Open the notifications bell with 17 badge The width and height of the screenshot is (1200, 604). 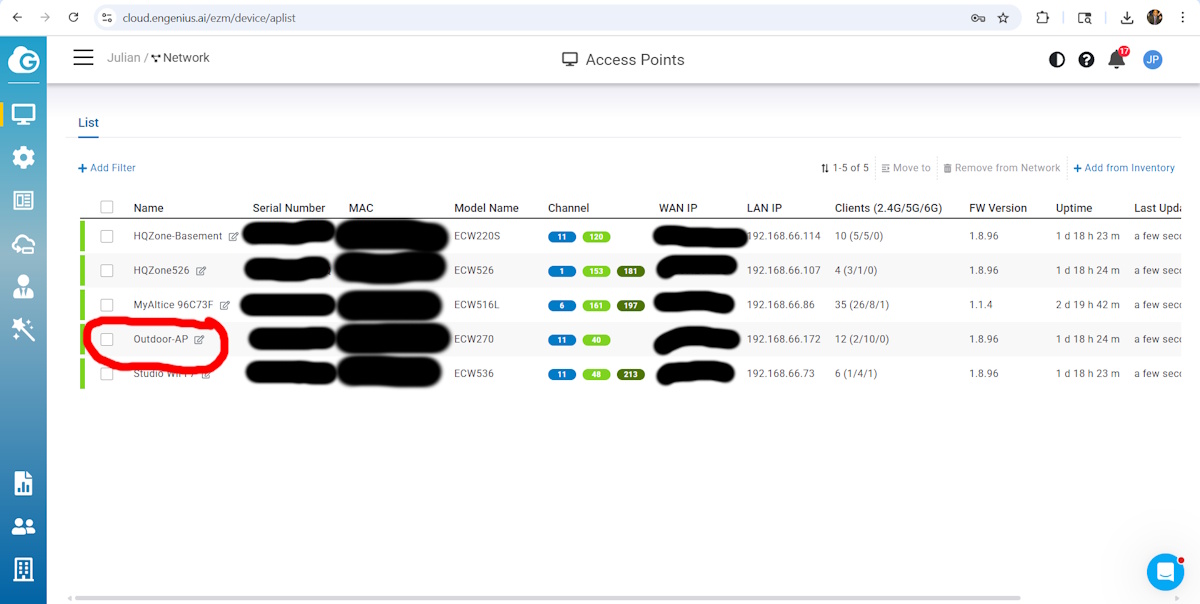[1117, 59]
